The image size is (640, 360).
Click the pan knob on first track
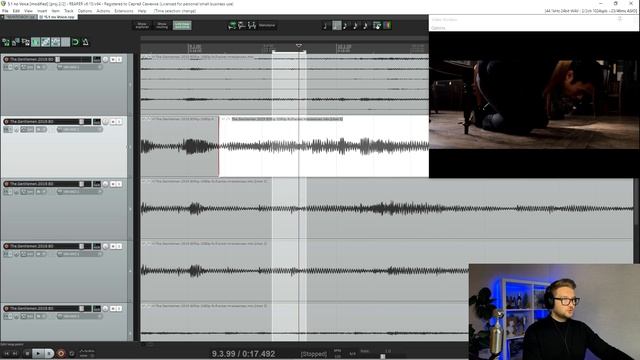click(105, 60)
